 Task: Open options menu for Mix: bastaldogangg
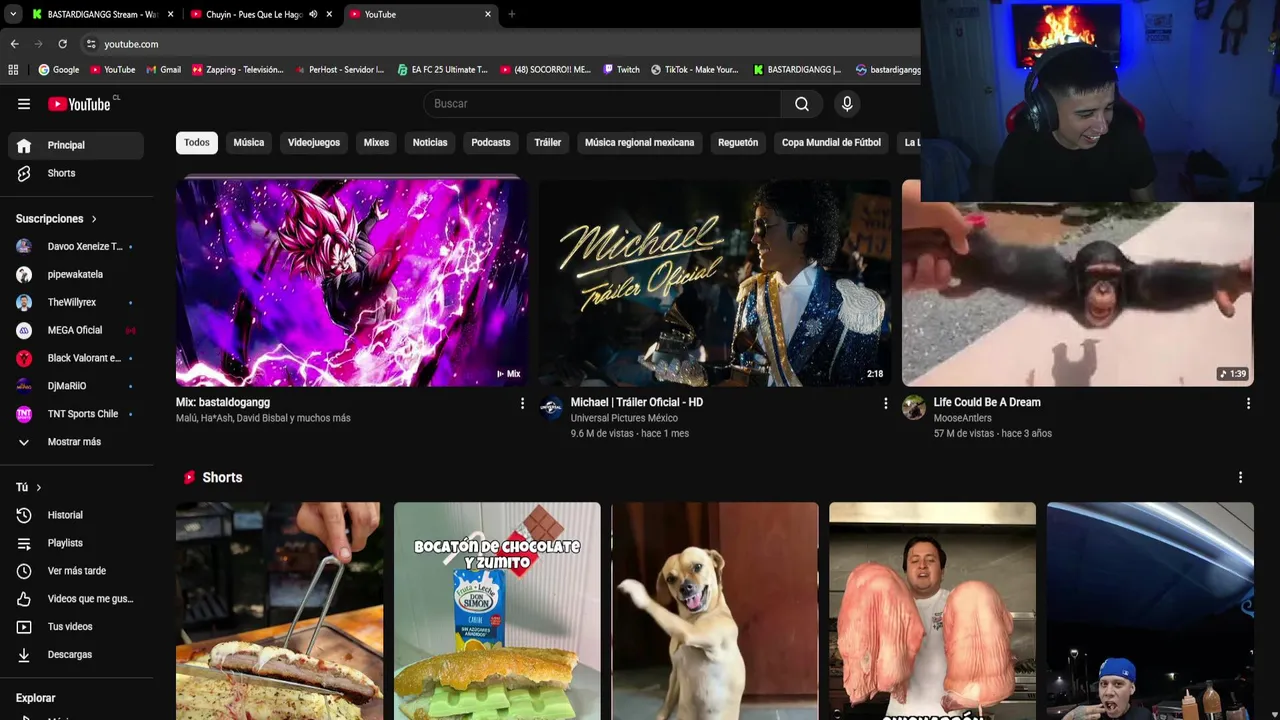(522, 403)
